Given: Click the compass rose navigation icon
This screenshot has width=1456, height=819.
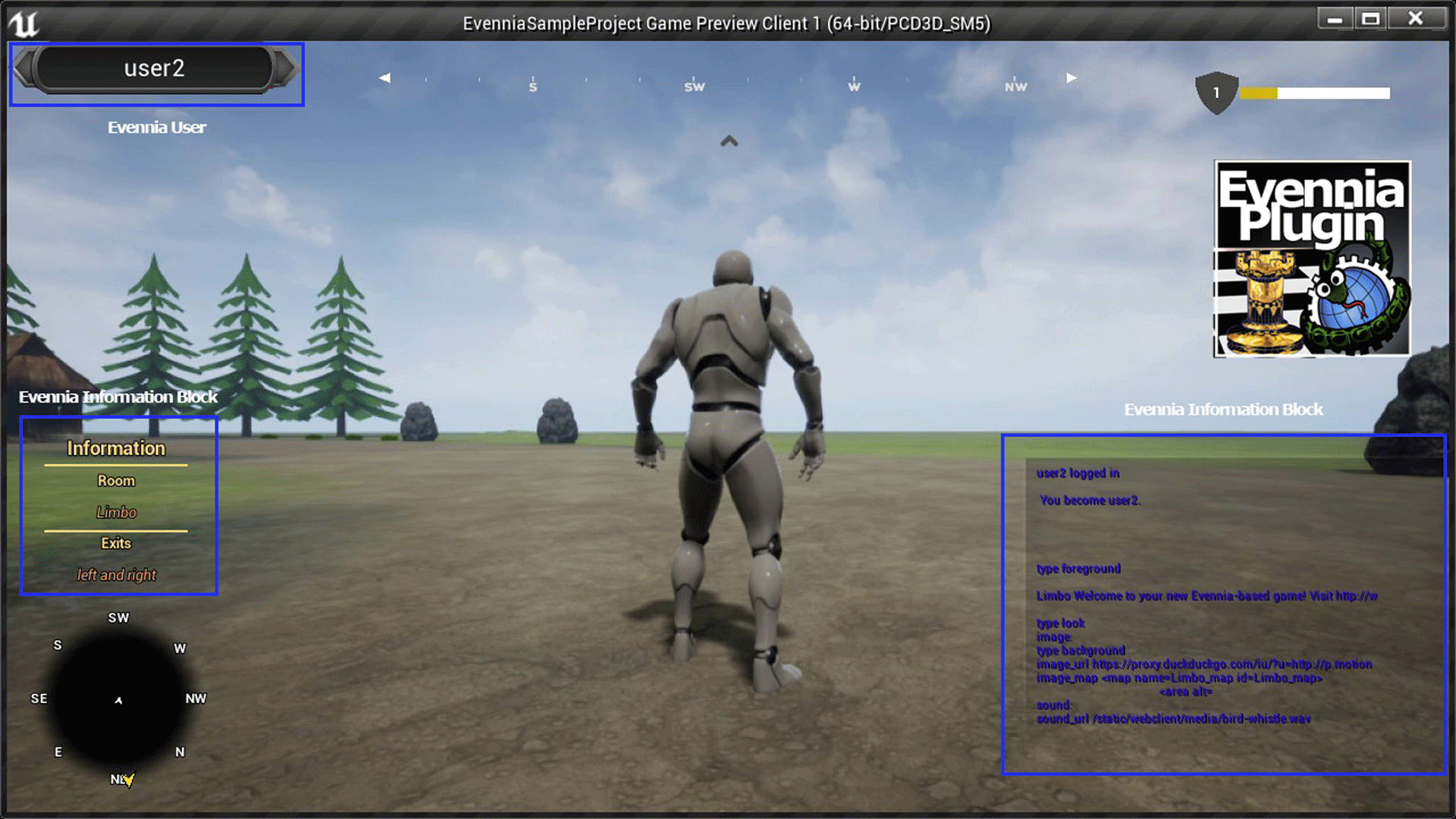Looking at the screenshot, I should (118, 698).
